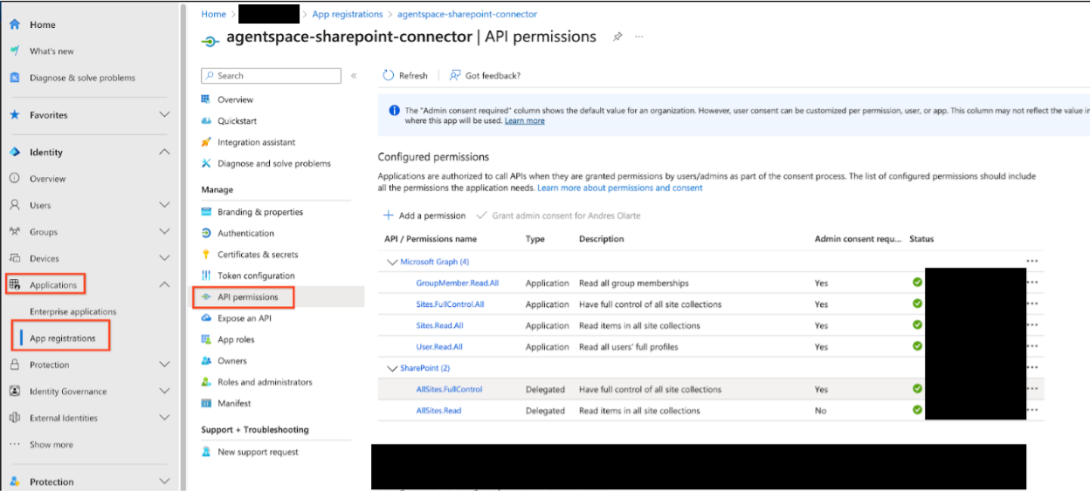Click agentspace-sharepoint-connector breadcrumb link
The width and height of the screenshot is (1092, 494).
pos(467,14)
